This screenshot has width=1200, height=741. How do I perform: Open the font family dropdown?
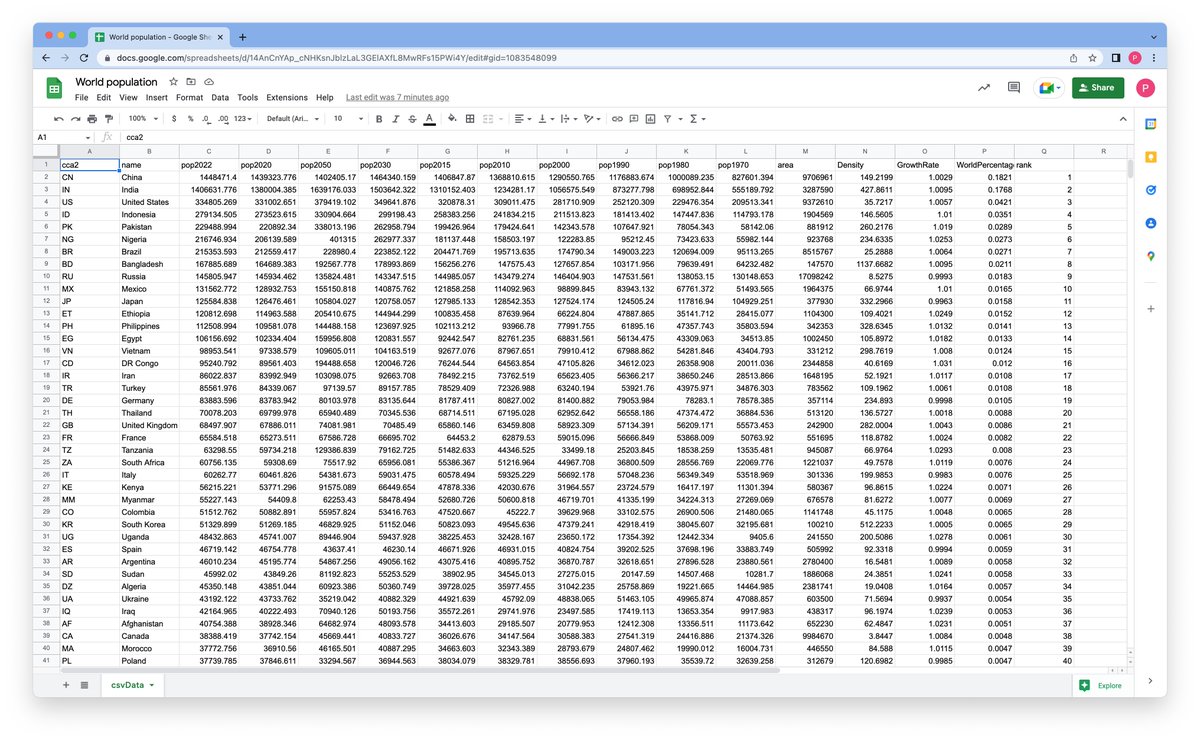293,118
